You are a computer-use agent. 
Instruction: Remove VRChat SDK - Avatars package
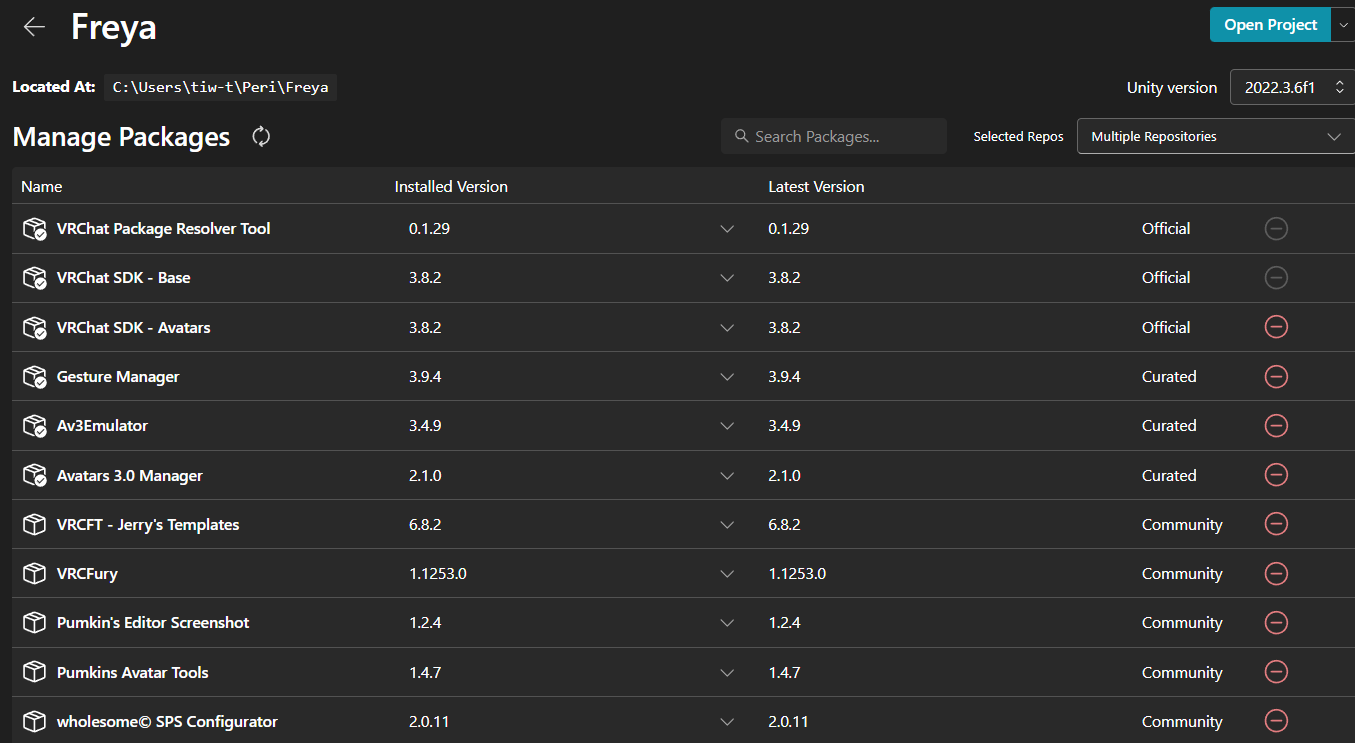pos(1276,327)
